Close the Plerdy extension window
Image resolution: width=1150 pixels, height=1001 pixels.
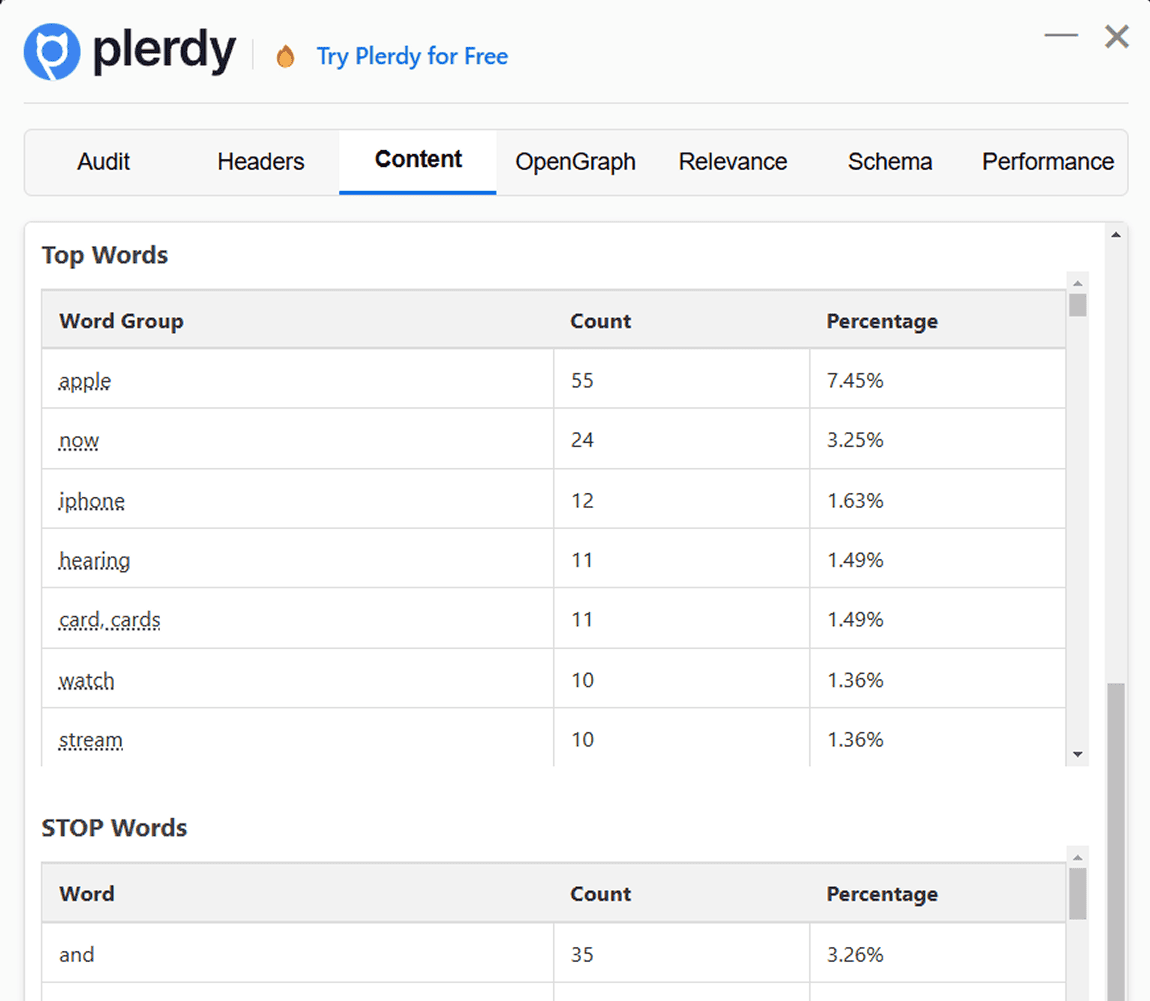pos(1116,37)
